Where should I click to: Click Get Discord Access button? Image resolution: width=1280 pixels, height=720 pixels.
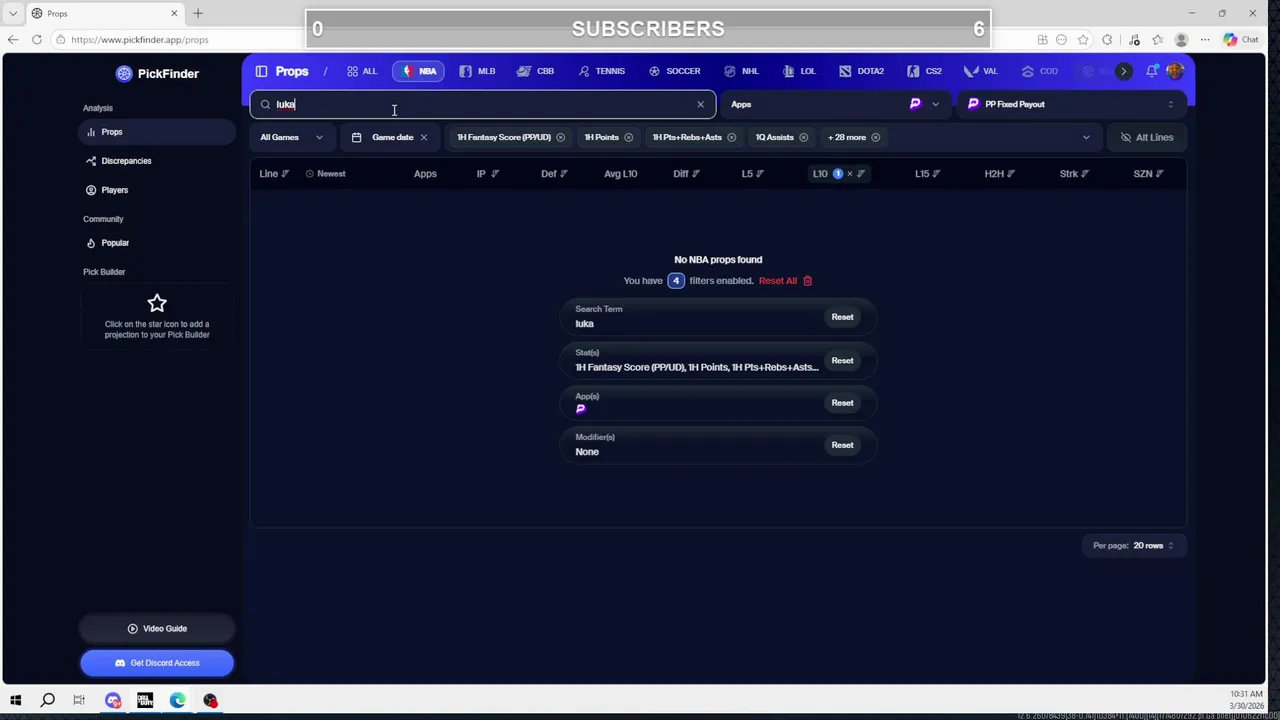pos(157,663)
